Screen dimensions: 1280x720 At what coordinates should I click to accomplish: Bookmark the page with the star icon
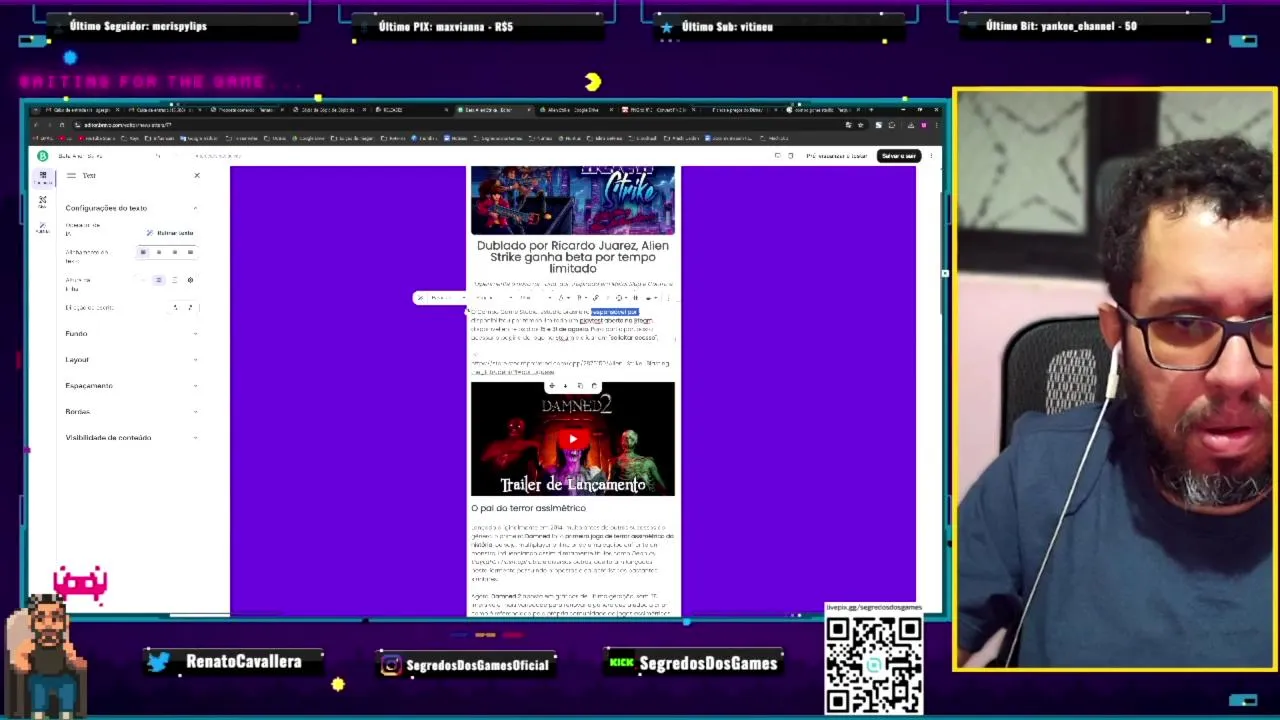(x=861, y=125)
